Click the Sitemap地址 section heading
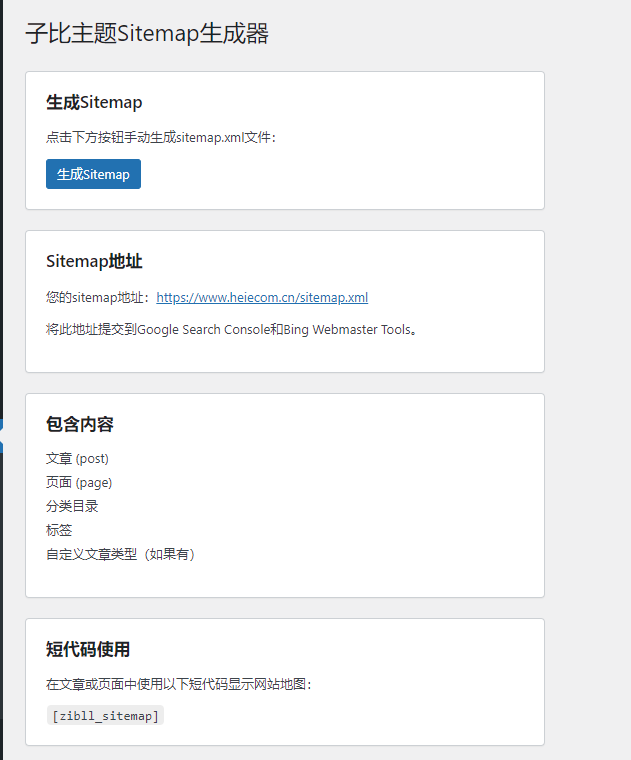631x760 pixels. pos(94,261)
